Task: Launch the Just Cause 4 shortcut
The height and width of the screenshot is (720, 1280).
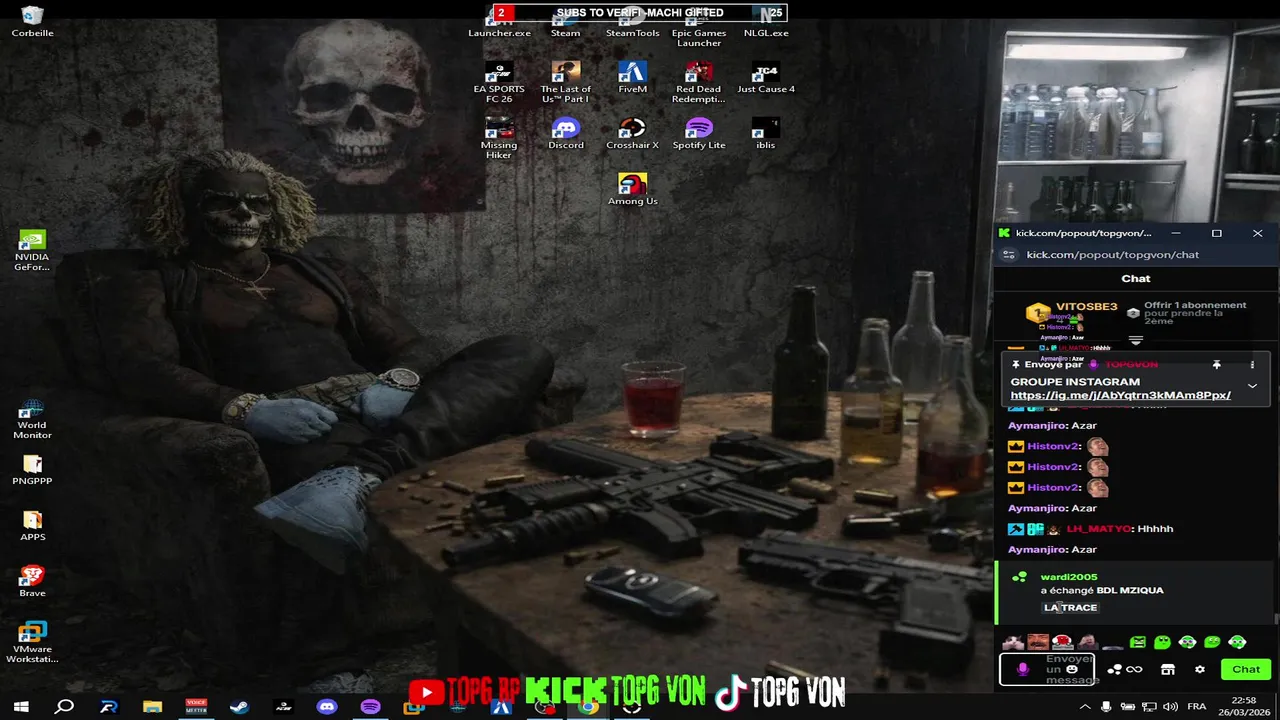Action: [x=766, y=77]
